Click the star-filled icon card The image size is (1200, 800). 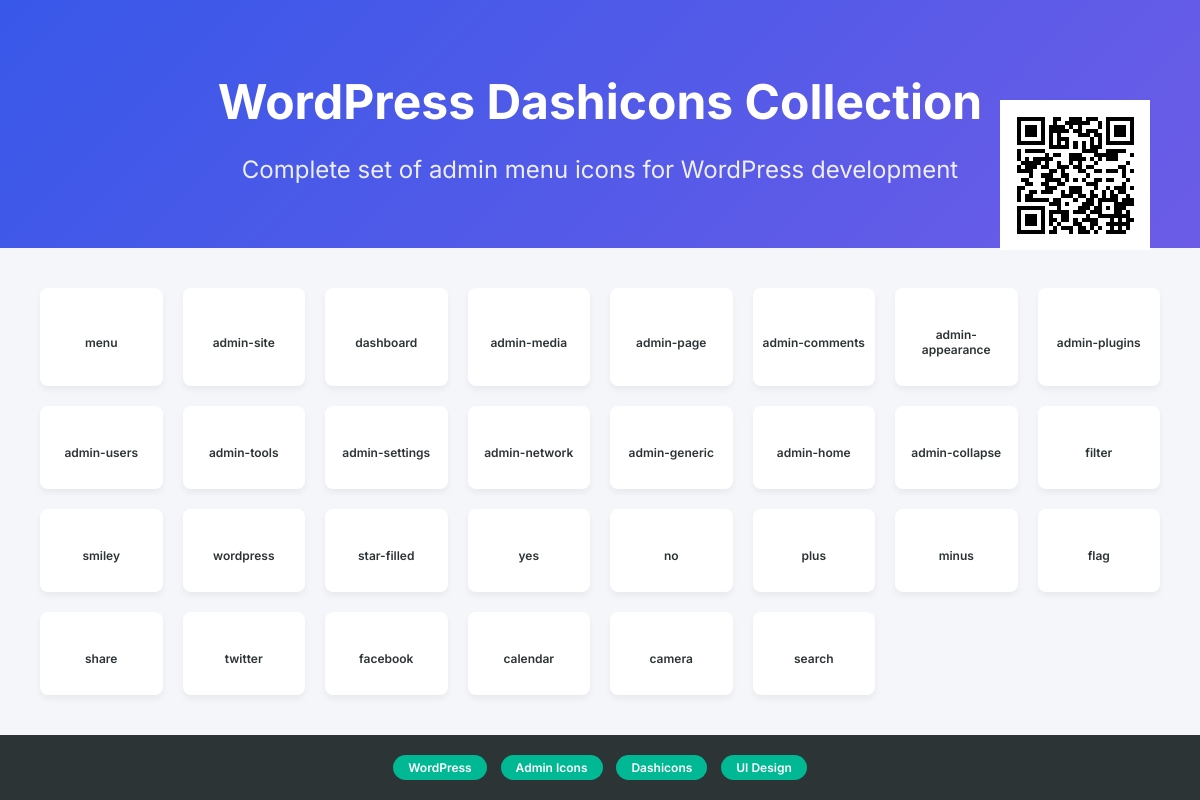[x=386, y=550]
